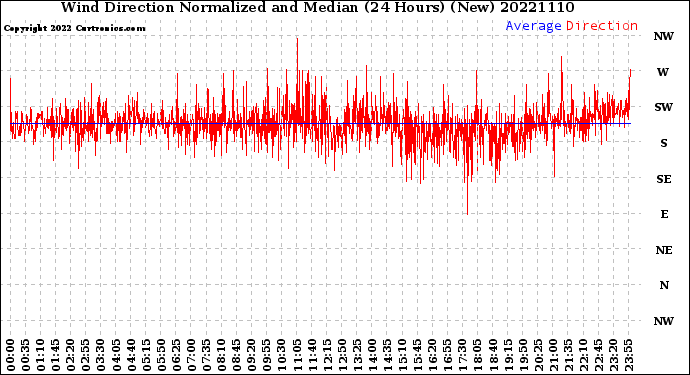The width and height of the screenshot is (690, 375).
Task: Click the Copyright 2022 Cartronics.com text
Action: pos(74,28)
